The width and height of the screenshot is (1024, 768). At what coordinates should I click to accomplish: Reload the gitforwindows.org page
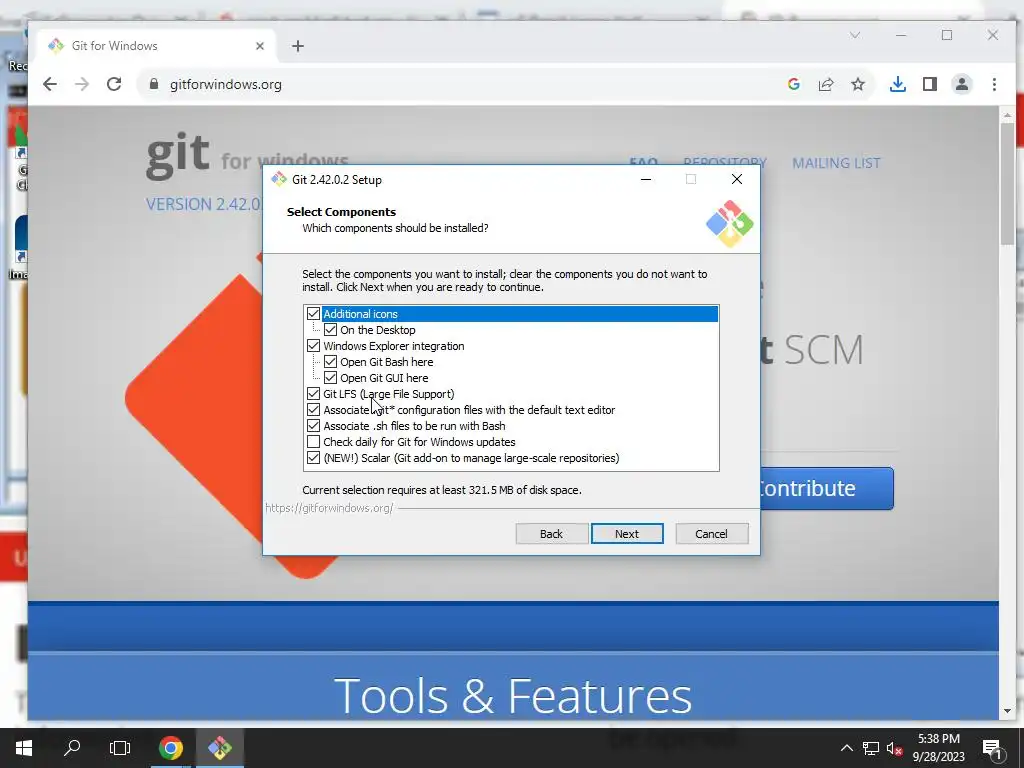click(x=114, y=84)
